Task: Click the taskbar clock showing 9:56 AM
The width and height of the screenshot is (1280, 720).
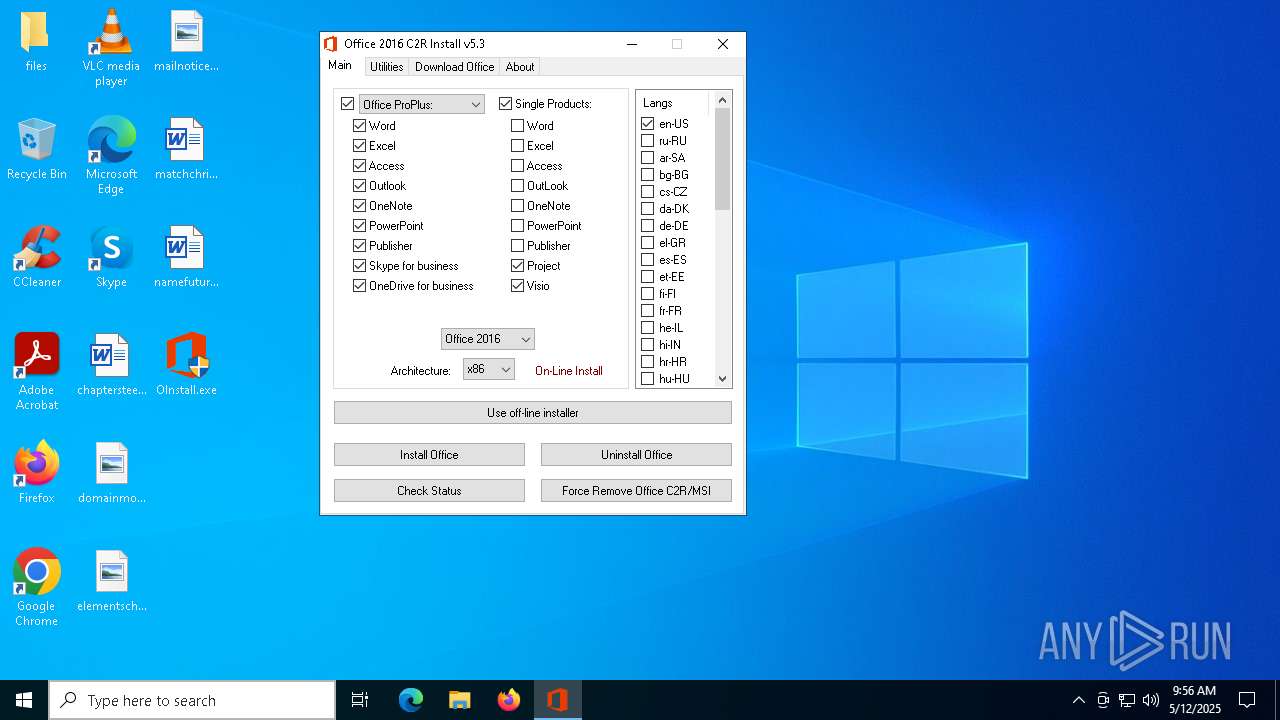Action: [1194, 700]
